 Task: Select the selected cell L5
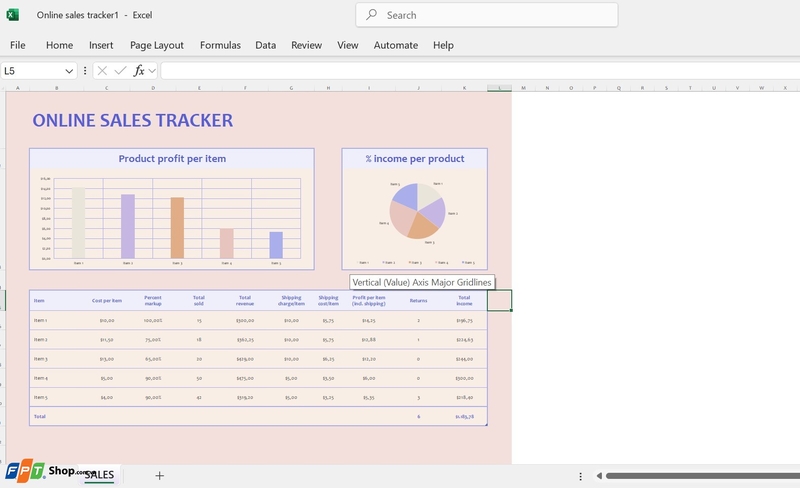pos(499,300)
